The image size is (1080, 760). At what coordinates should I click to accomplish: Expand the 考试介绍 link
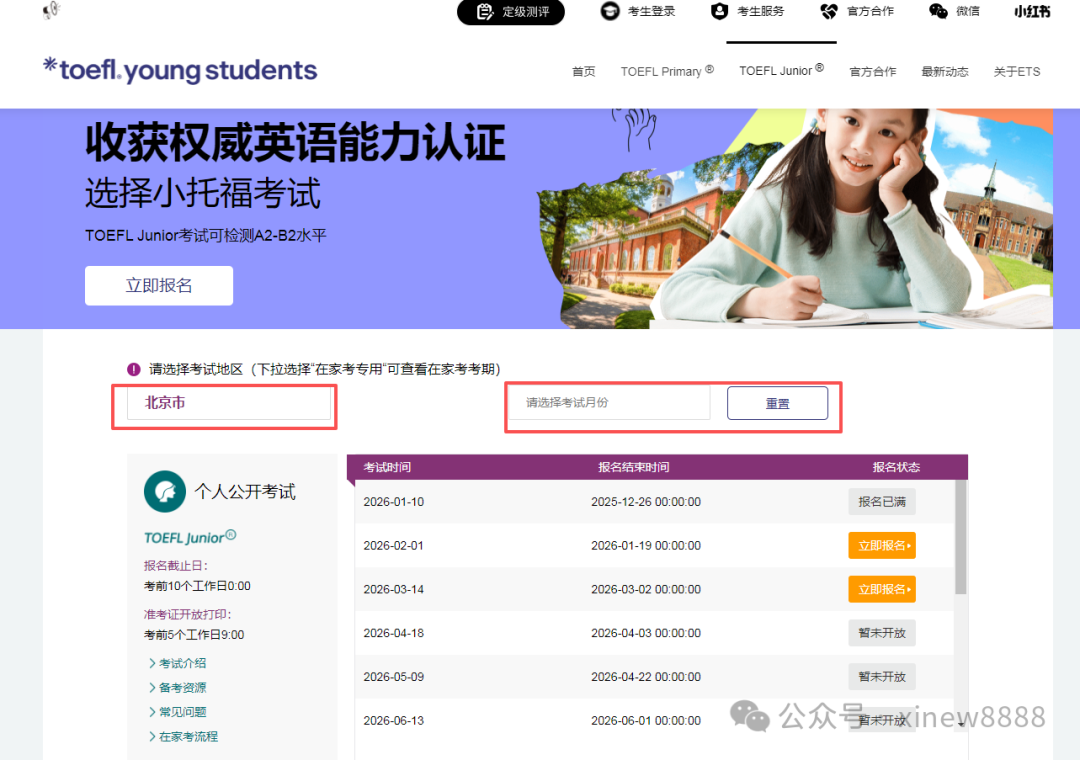click(182, 664)
